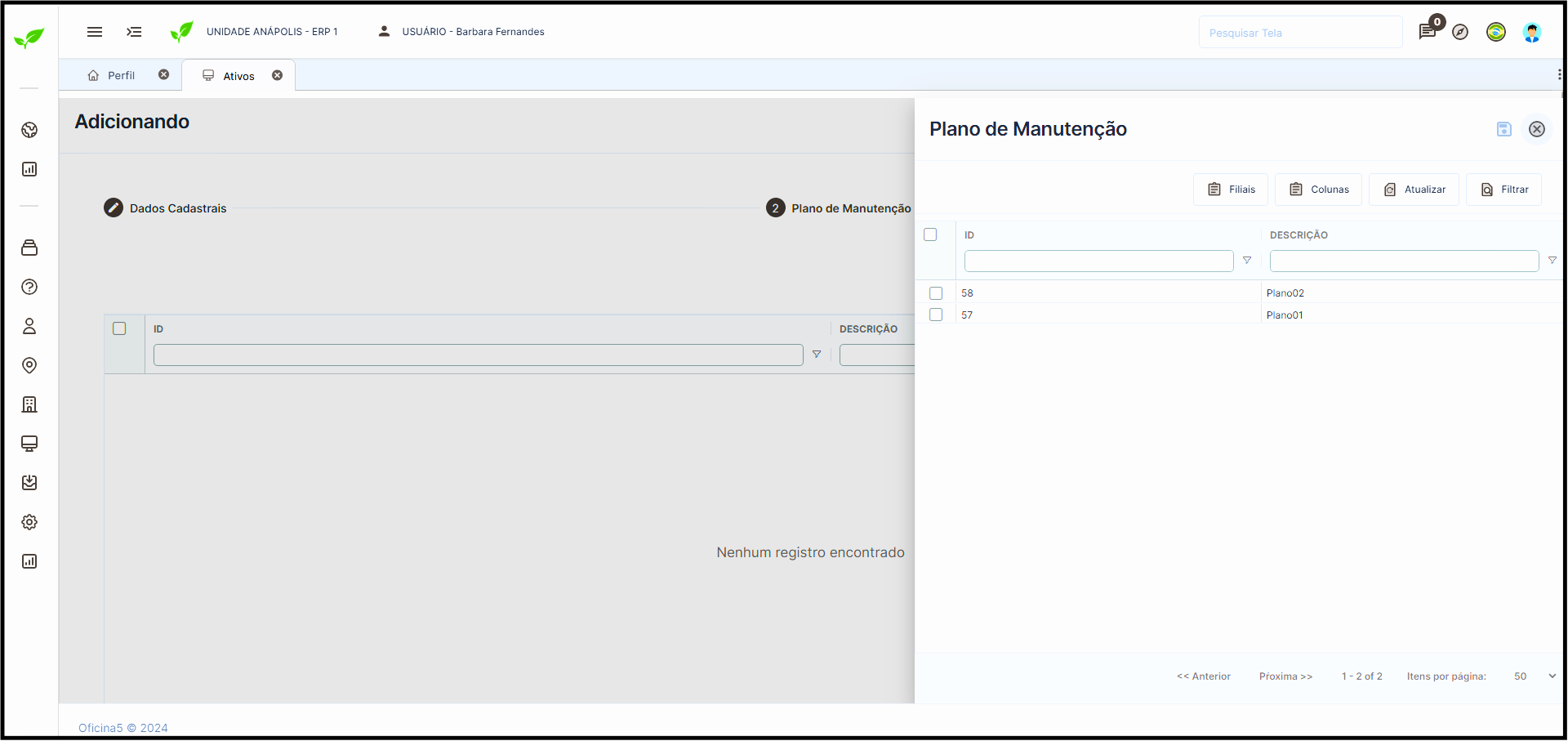Open filter options for the panel DESCRIÇÃO column
The height and width of the screenshot is (741, 1568).
click(x=1552, y=261)
